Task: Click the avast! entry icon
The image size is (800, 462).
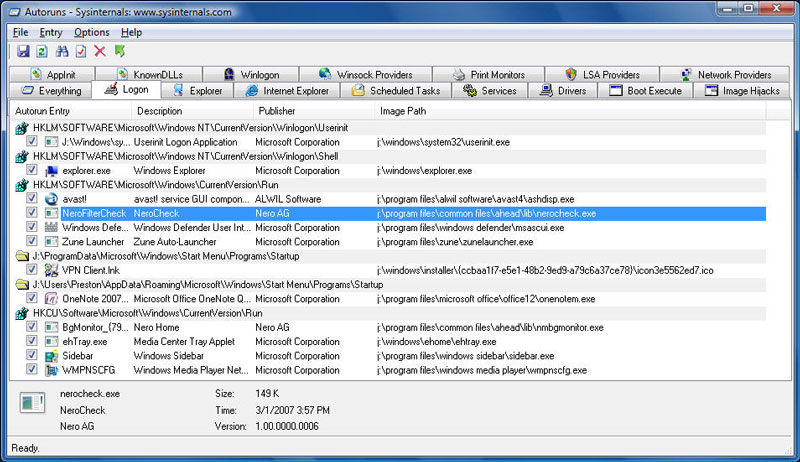Action: click(x=51, y=199)
